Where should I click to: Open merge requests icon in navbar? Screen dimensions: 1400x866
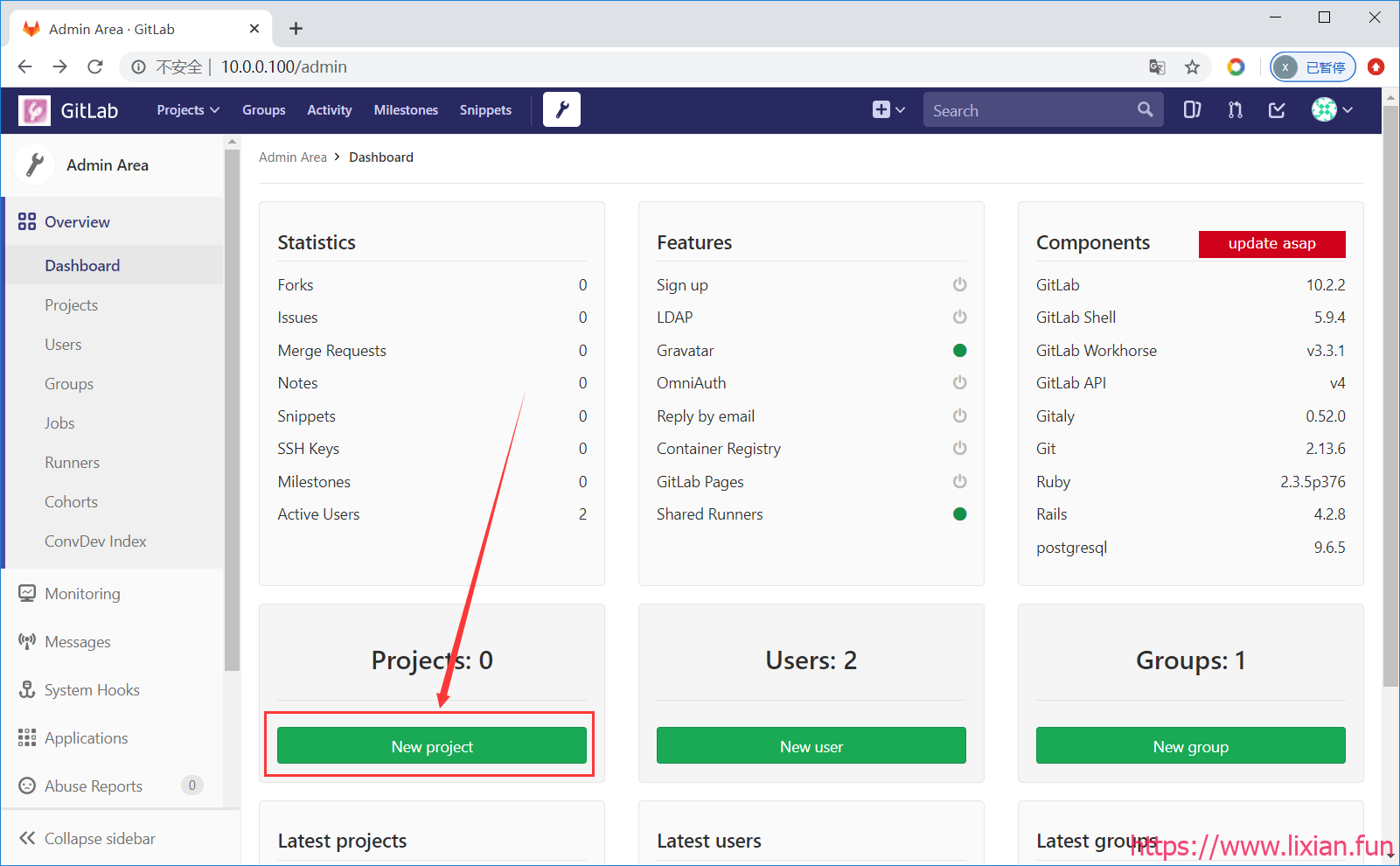[1235, 109]
